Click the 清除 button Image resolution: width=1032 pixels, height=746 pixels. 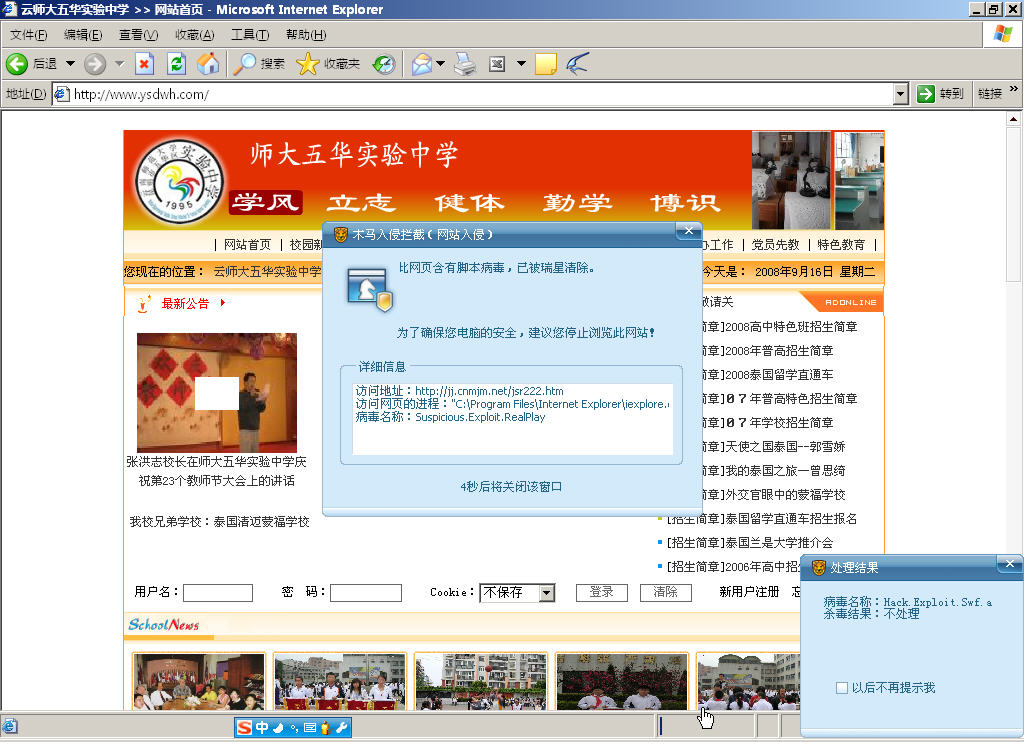tap(665, 593)
